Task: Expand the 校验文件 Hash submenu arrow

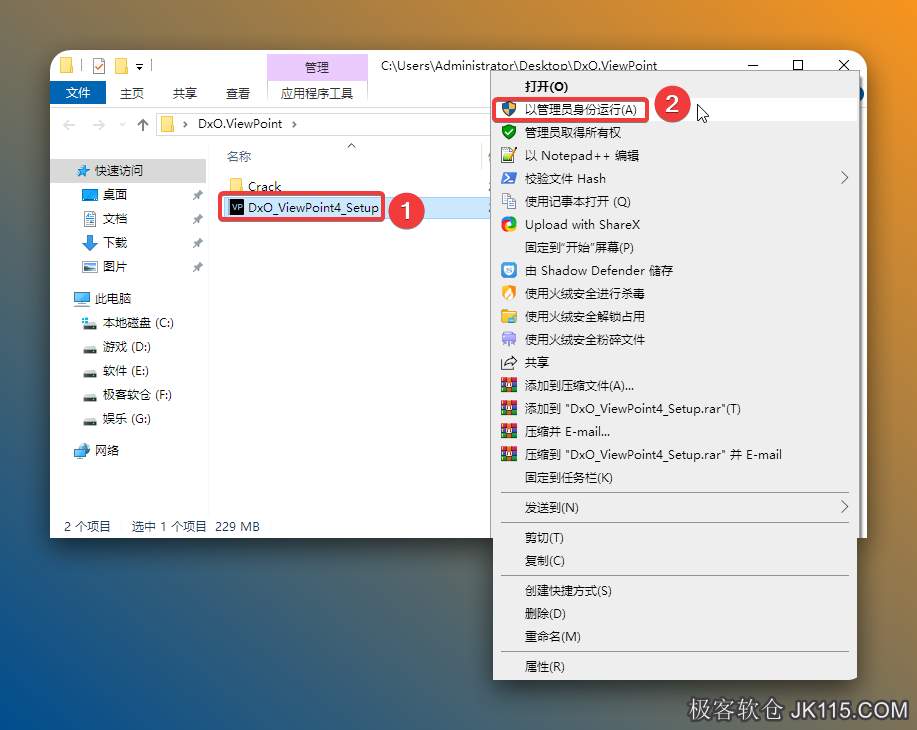Action: 844,177
